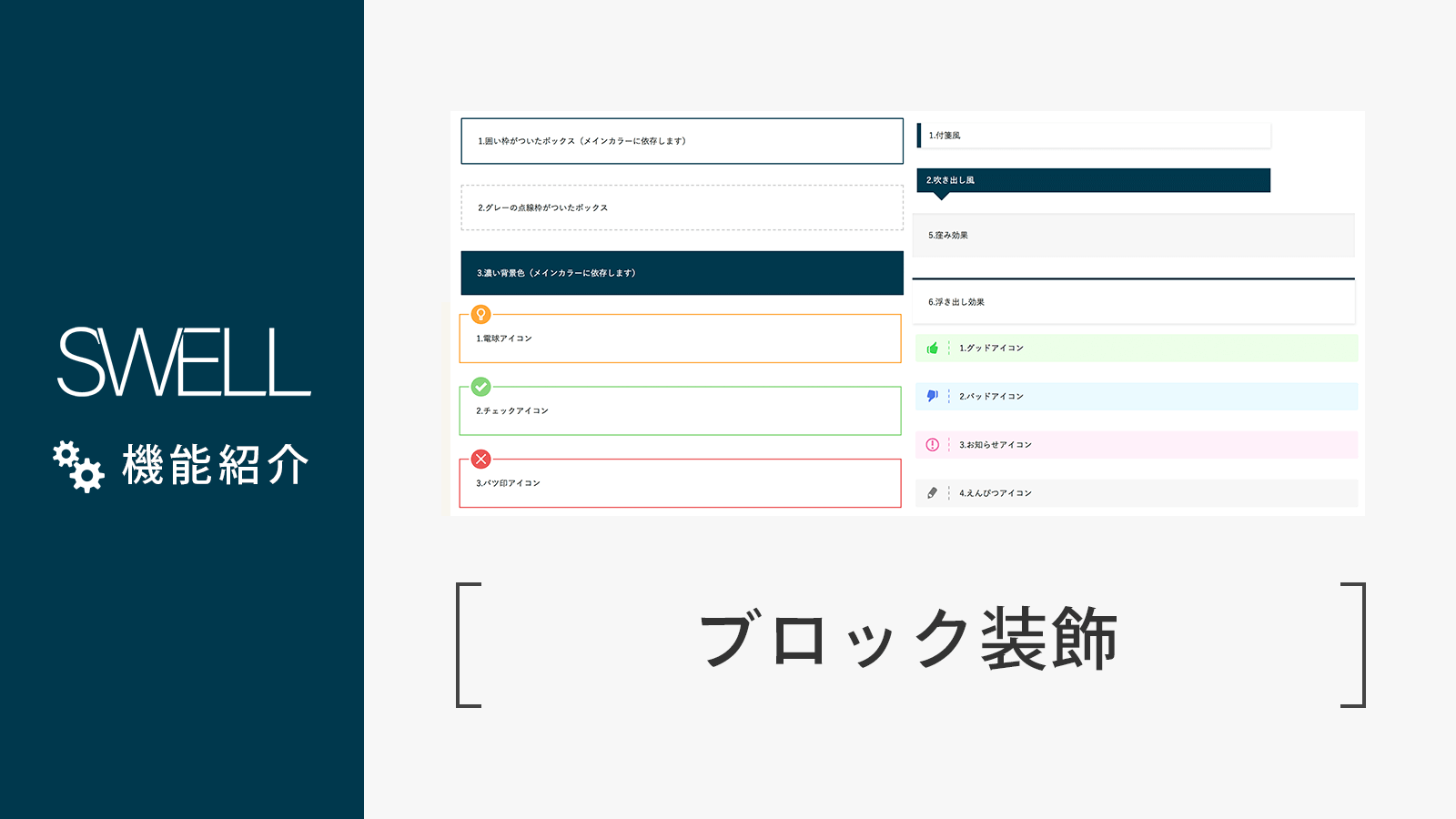Click the 機能紹介 heading text
The width and height of the screenshot is (1456, 819).
[x=216, y=465]
